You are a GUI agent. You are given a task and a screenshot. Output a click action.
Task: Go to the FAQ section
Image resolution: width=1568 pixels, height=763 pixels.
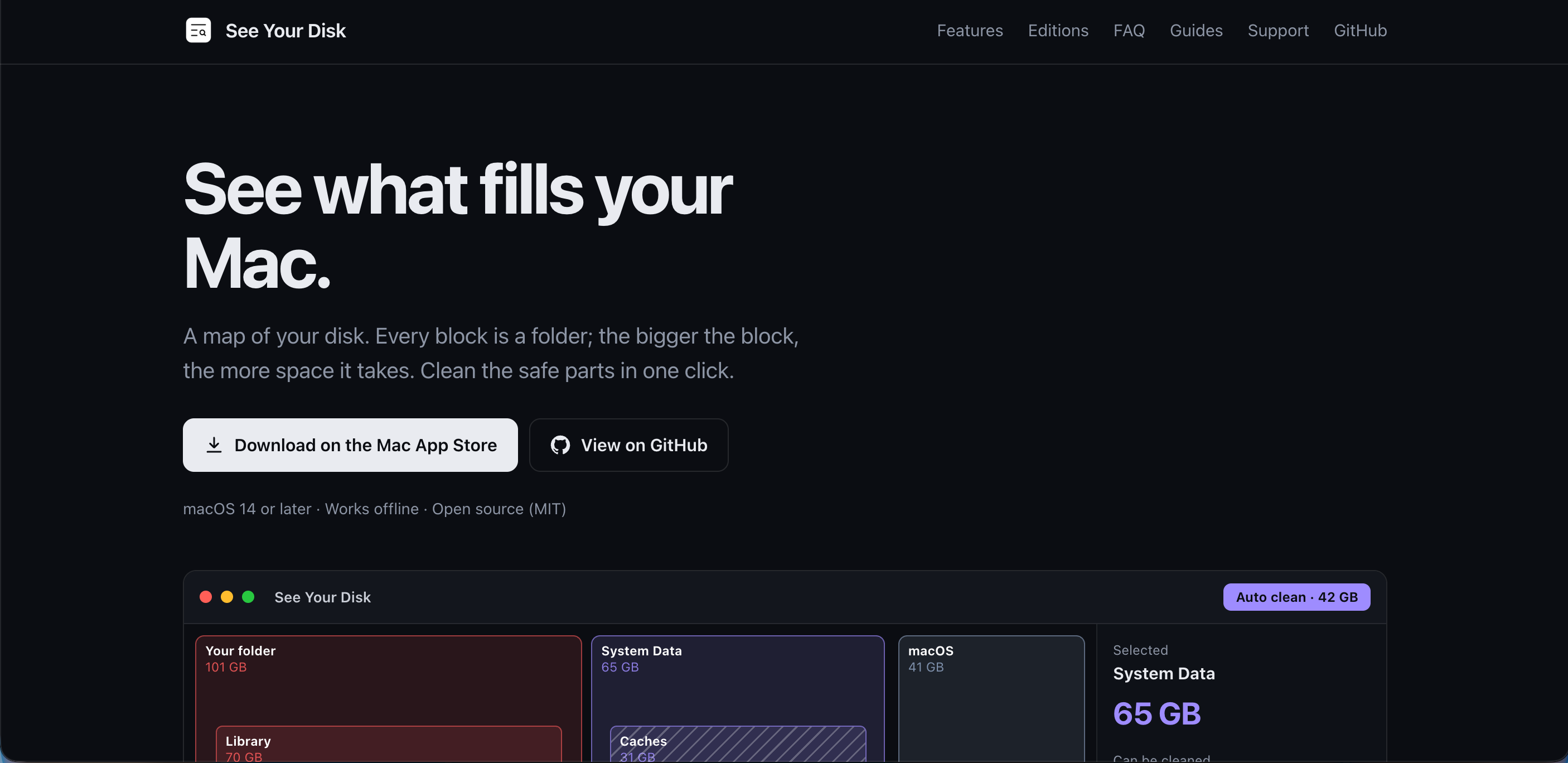[1129, 31]
